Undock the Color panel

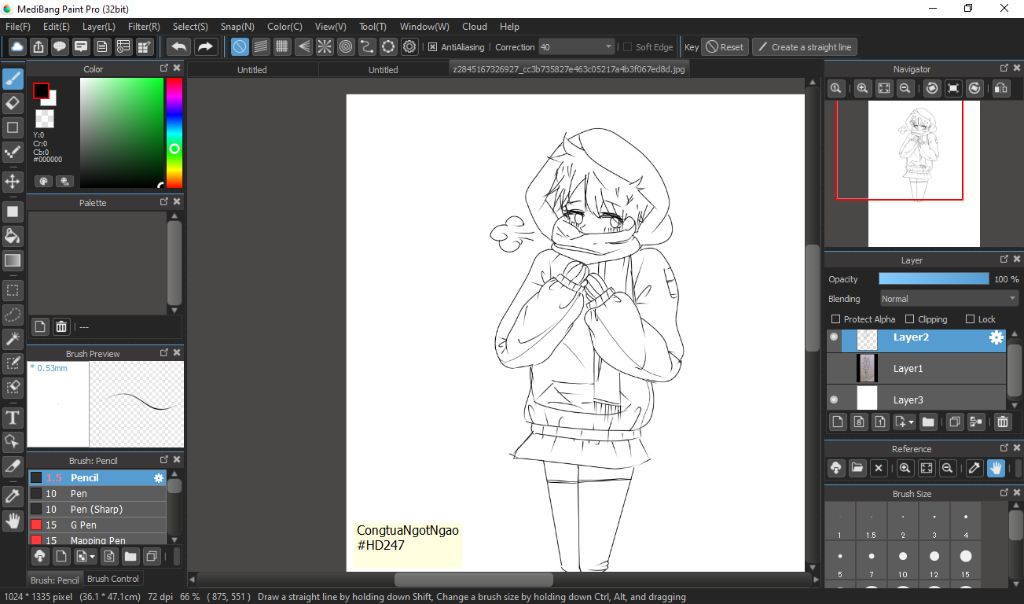coord(164,68)
